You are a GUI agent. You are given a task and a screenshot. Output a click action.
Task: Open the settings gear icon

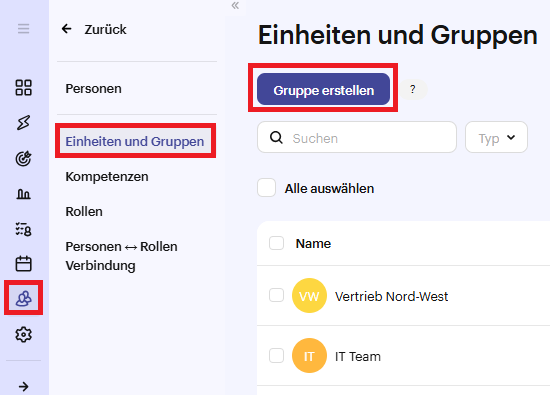pos(24,334)
